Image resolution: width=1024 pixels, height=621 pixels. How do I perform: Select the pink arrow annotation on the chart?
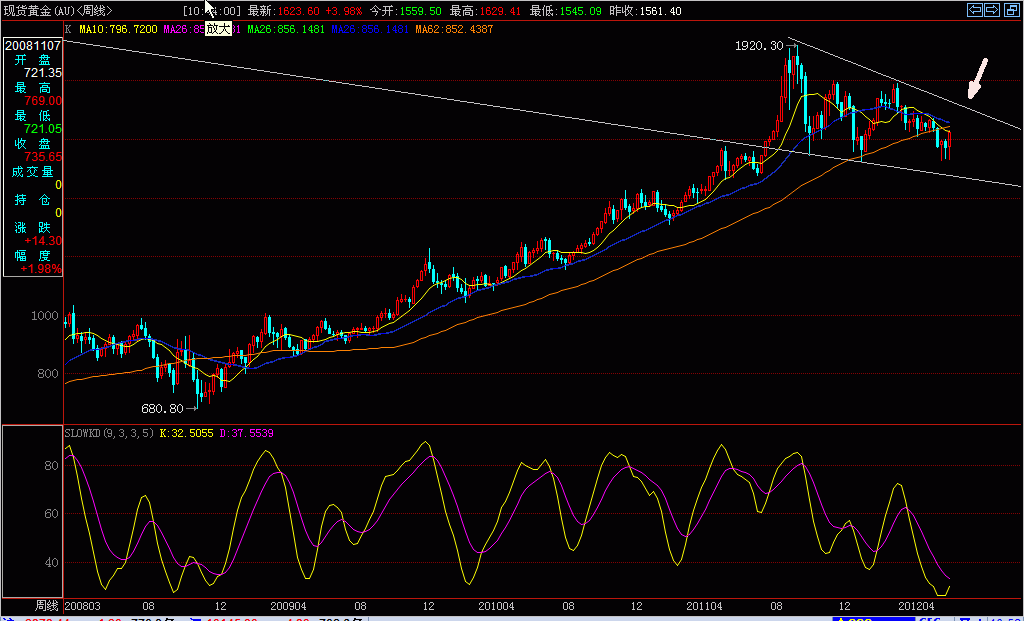(977, 79)
